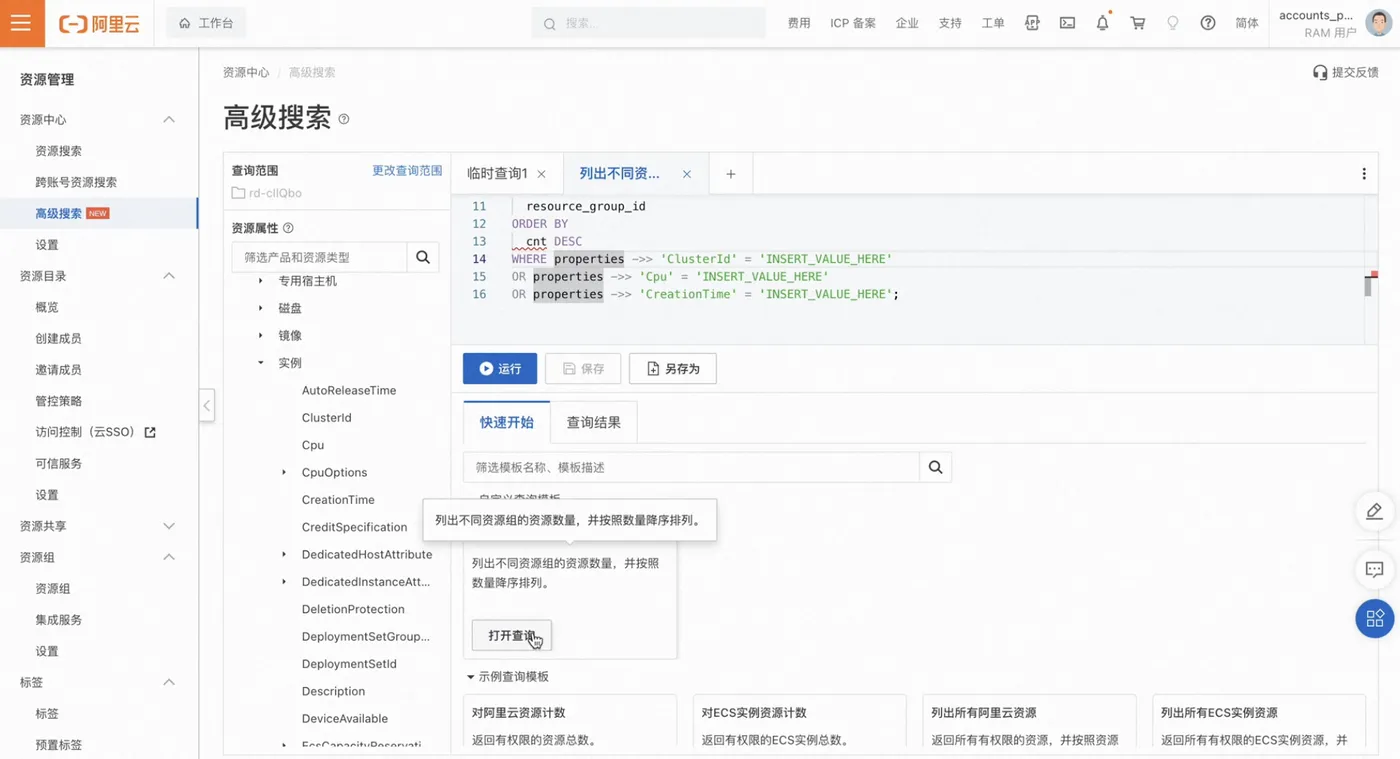Run the query with 运行 button
The height and width of the screenshot is (759, 1400).
pos(500,368)
